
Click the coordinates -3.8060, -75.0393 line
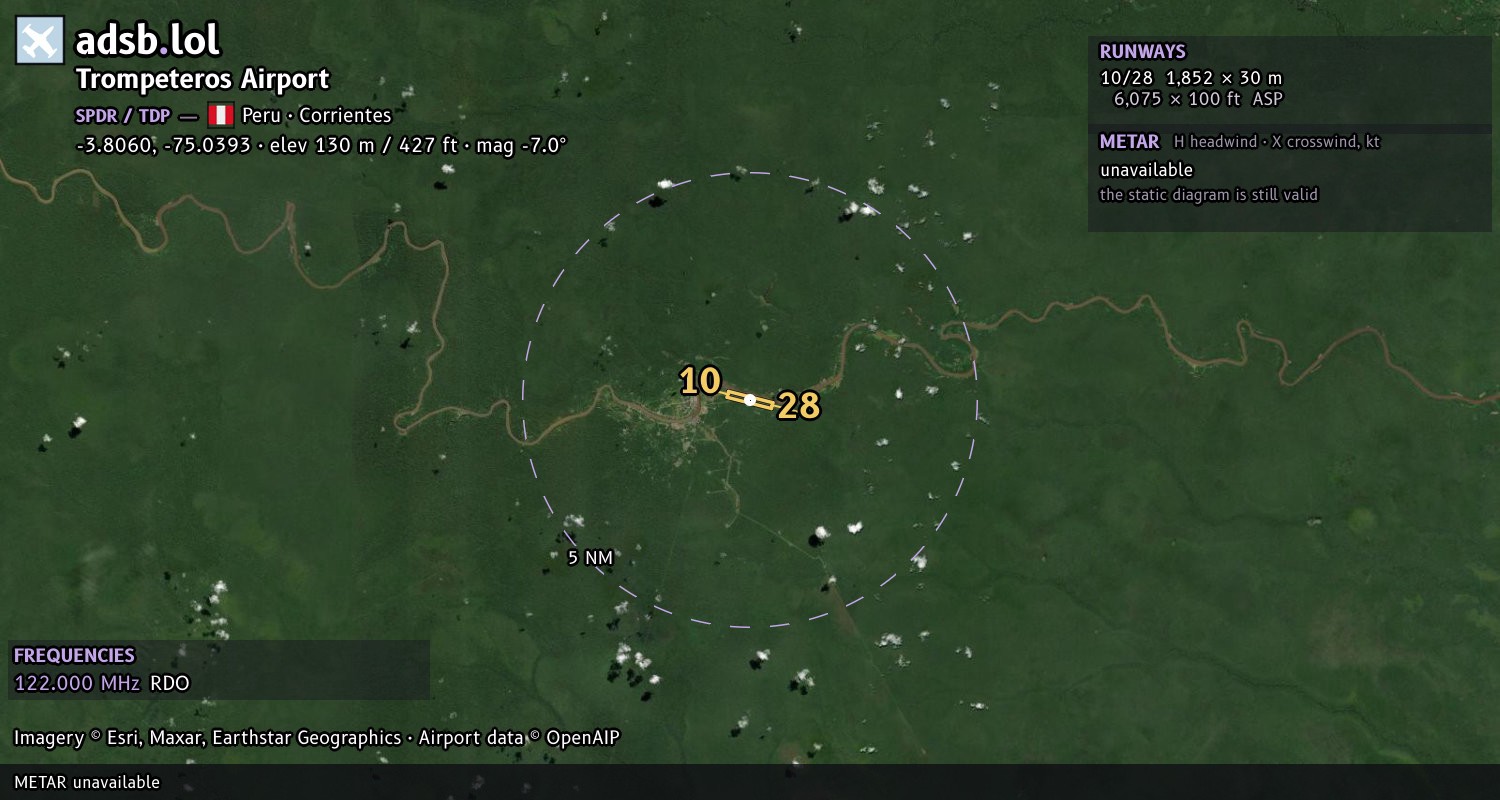point(321,145)
